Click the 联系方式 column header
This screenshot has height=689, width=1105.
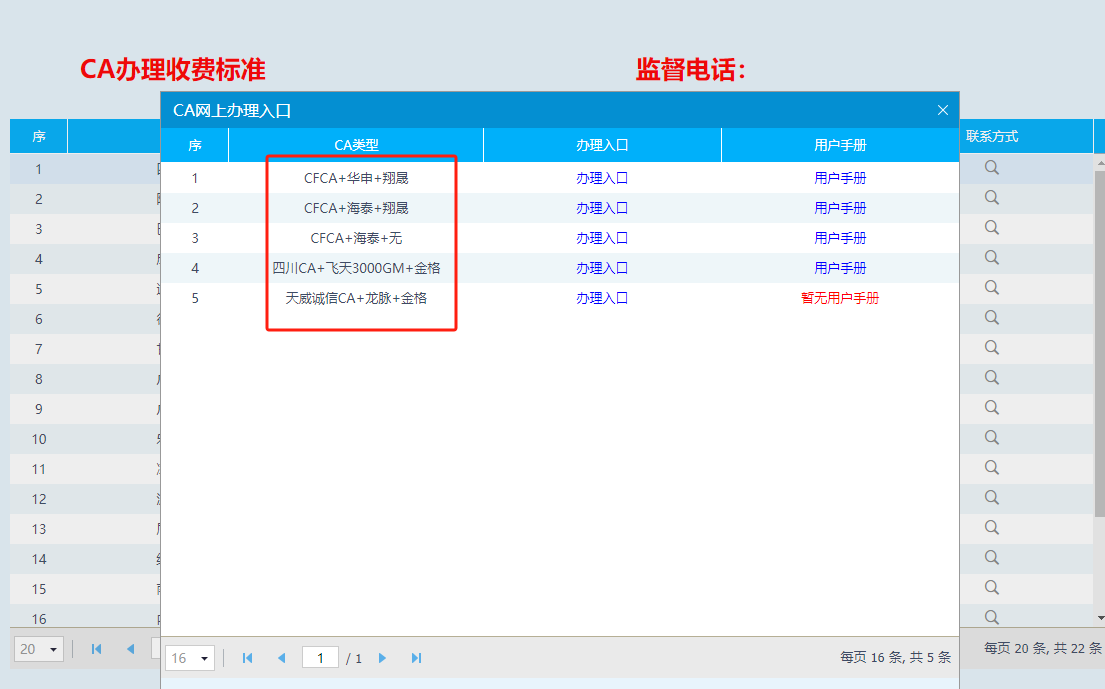(992, 137)
